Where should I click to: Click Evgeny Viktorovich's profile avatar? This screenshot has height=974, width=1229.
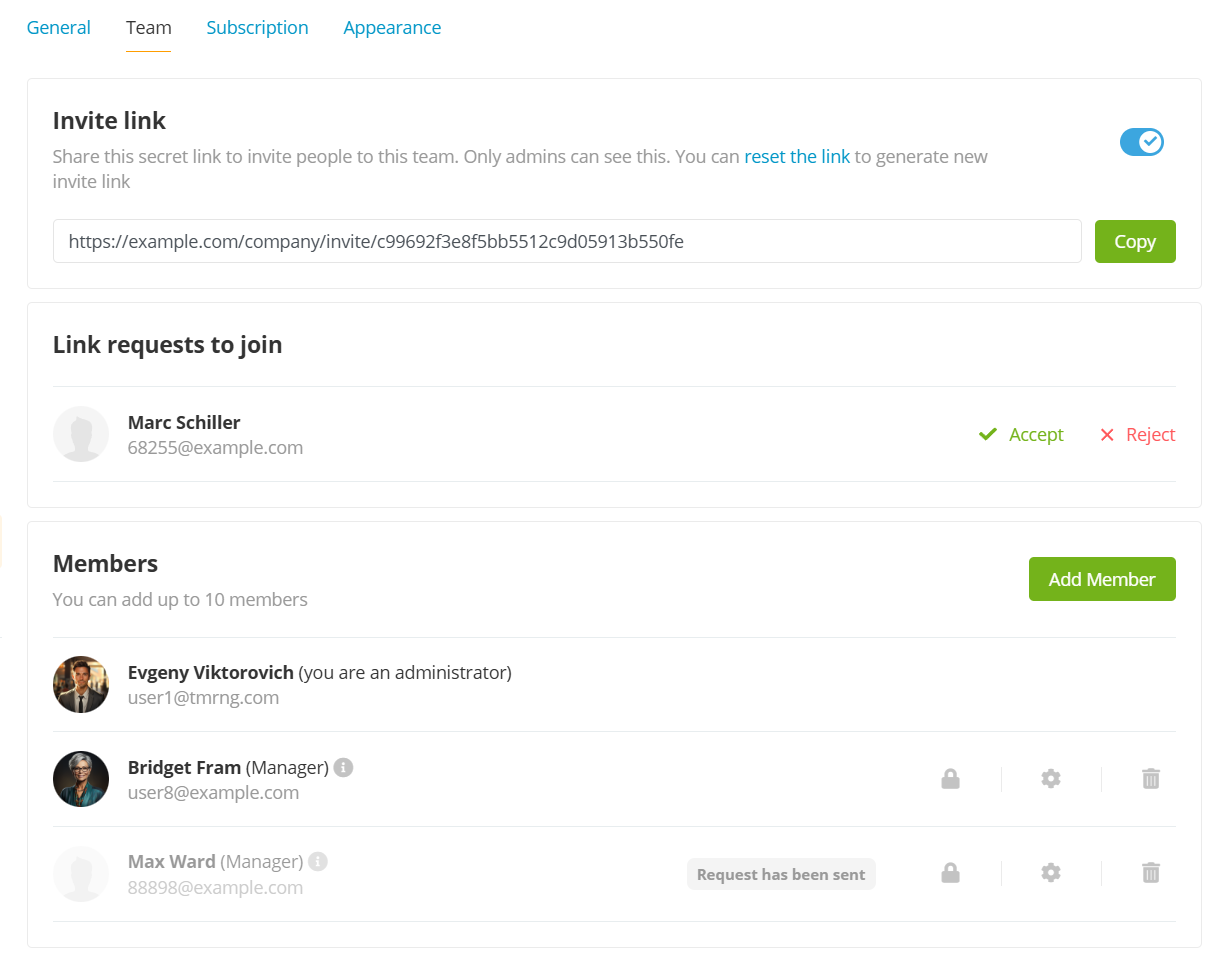click(81, 685)
